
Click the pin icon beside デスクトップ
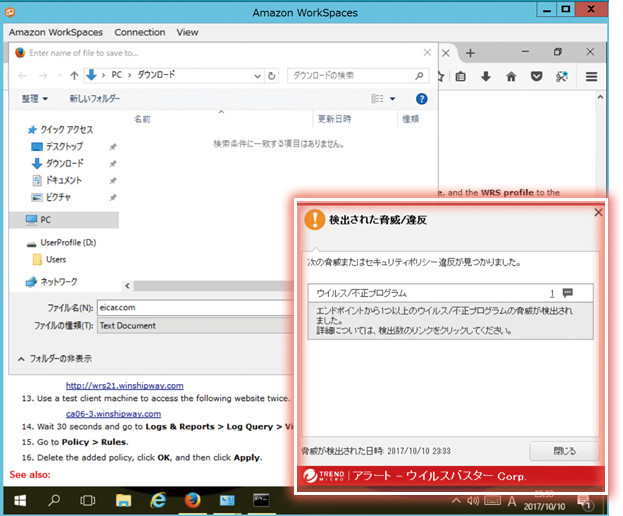click(113, 147)
